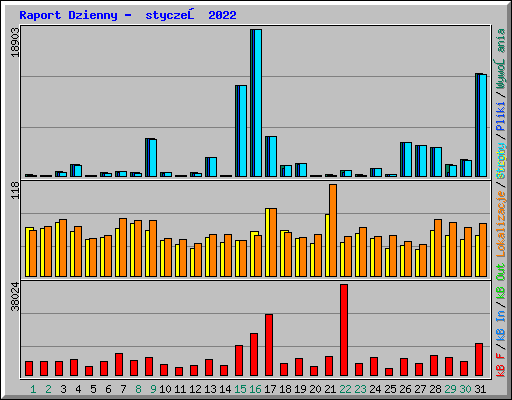Viewport: 512px width, 400px height.
Task: Click the day 2 label on the x-axis
Action: (48, 389)
